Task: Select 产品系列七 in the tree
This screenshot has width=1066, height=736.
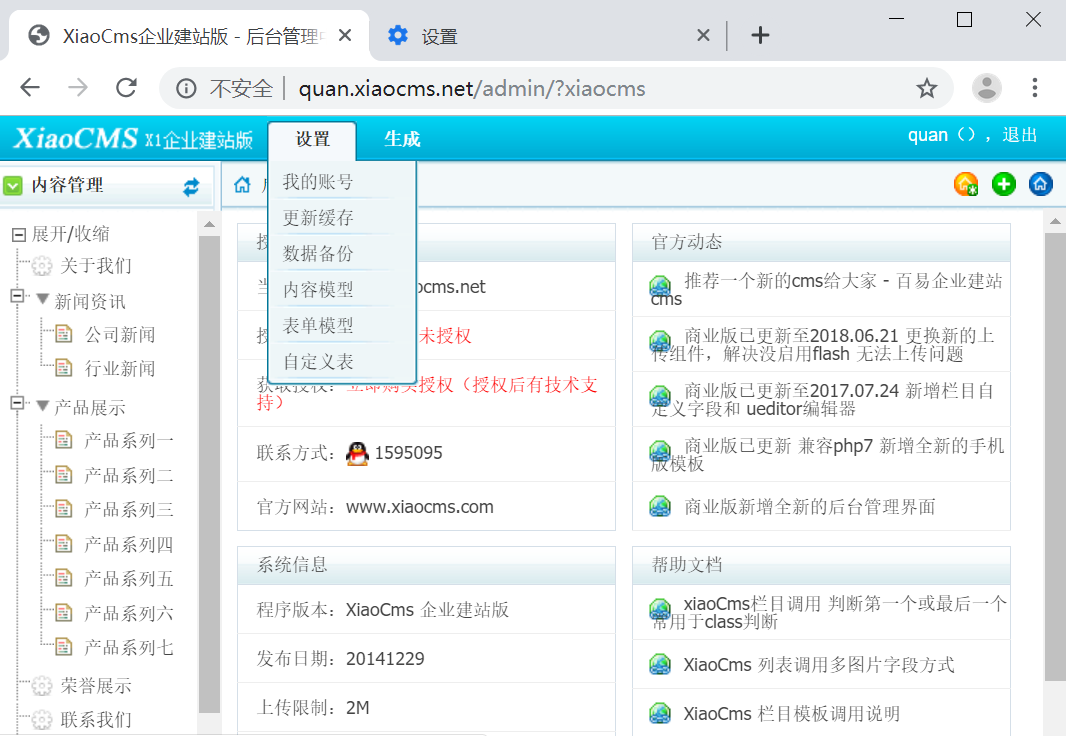Action: (x=128, y=647)
